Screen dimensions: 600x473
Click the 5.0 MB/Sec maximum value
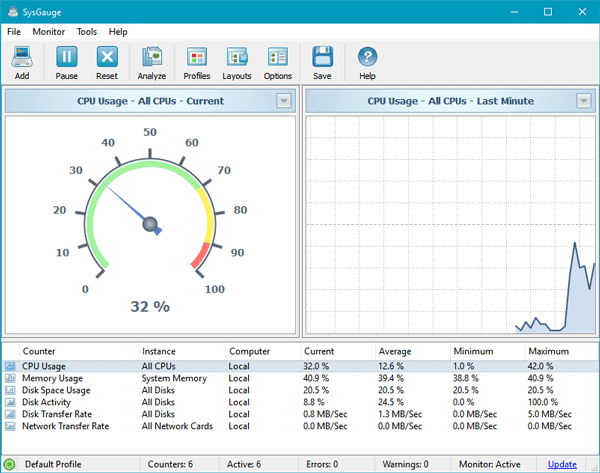549,414
